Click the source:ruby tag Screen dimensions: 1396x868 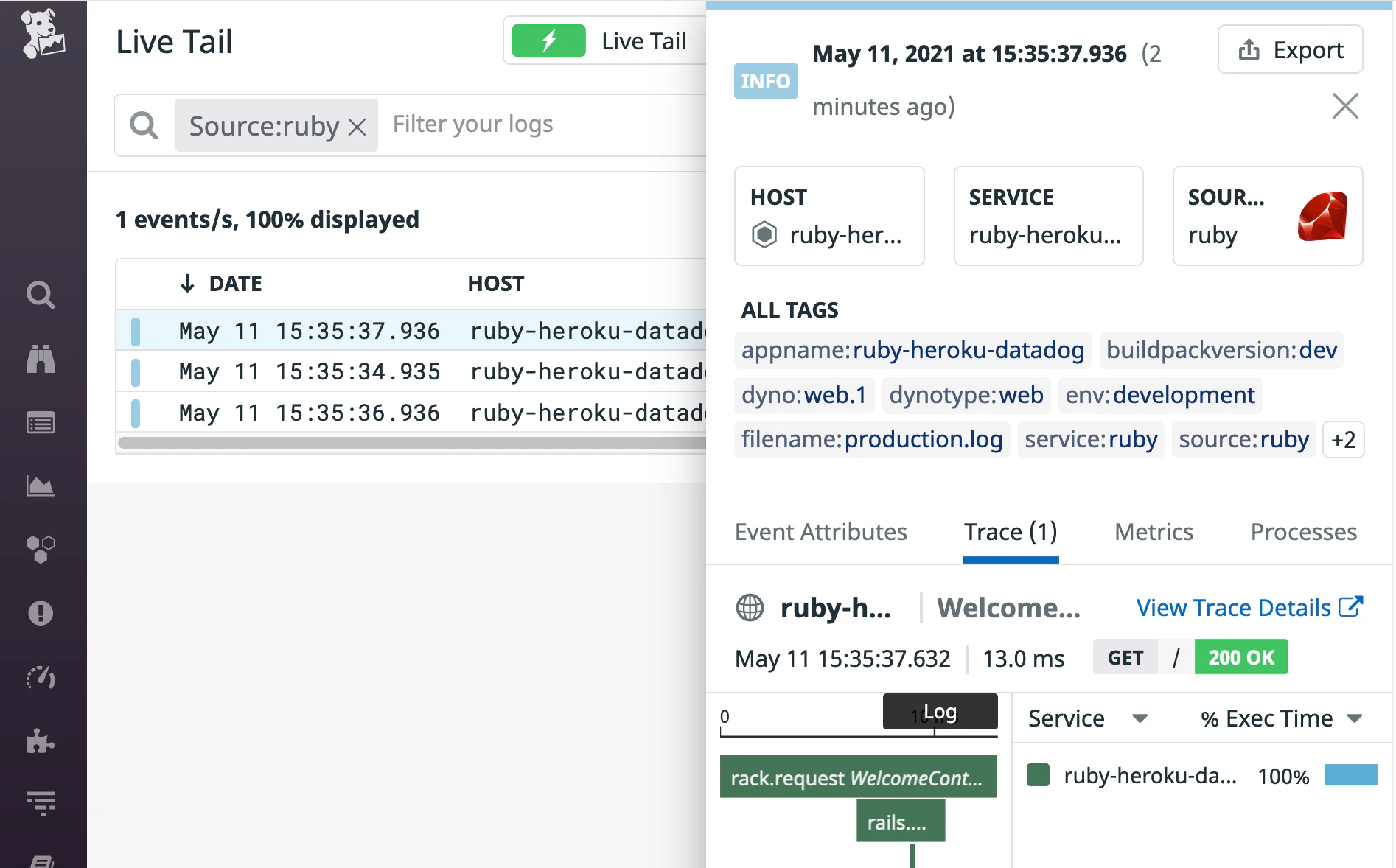1243,440
